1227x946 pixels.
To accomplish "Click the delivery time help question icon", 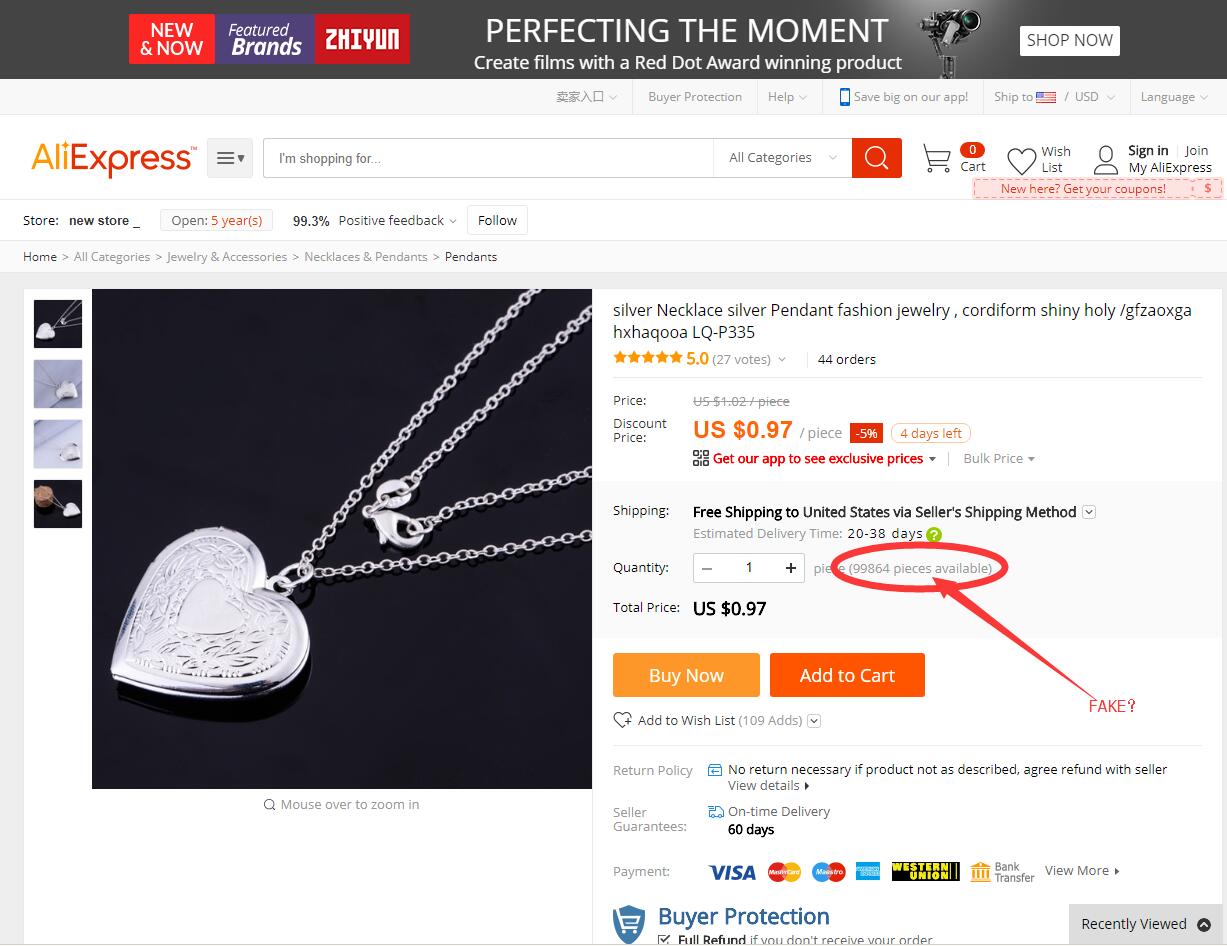I will [934, 534].
